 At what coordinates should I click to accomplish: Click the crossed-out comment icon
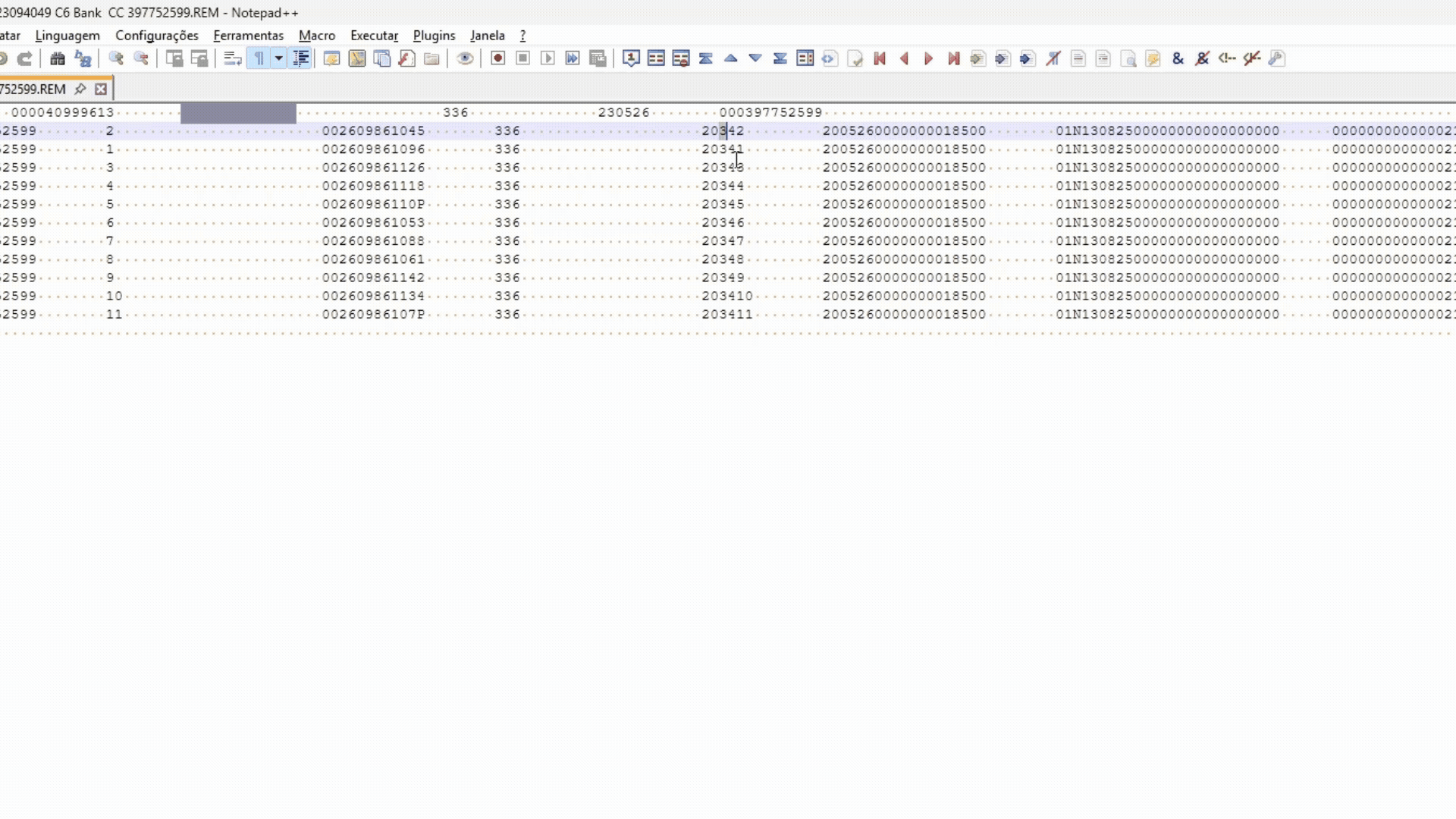coord(1252,58)
